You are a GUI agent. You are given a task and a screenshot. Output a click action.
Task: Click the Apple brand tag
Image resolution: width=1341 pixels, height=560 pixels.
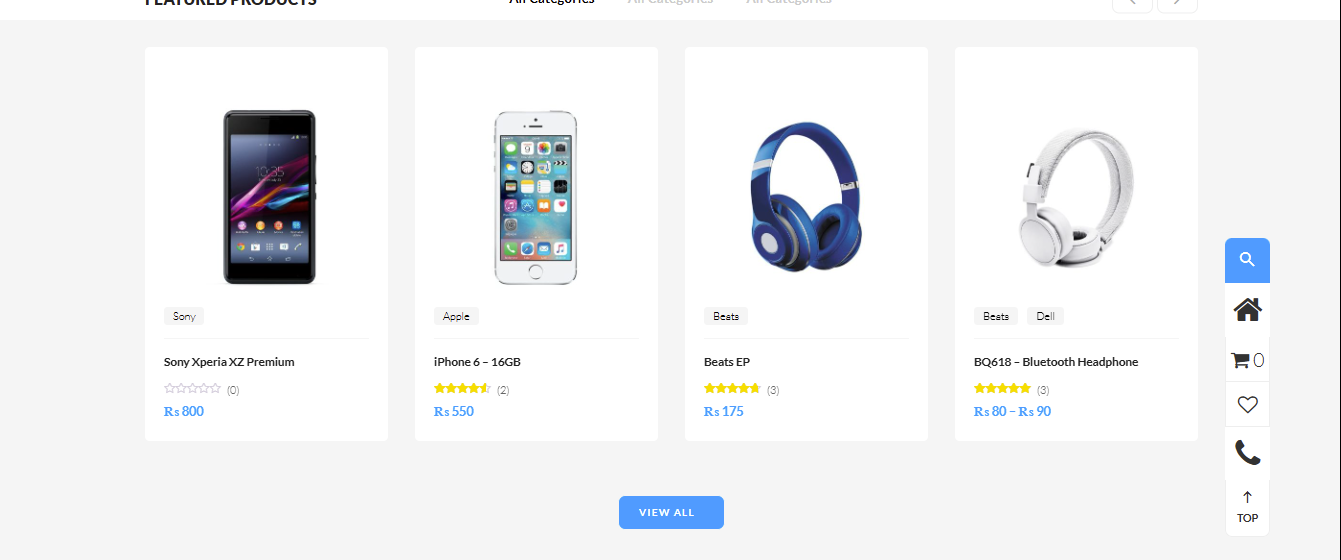[456, 316]
